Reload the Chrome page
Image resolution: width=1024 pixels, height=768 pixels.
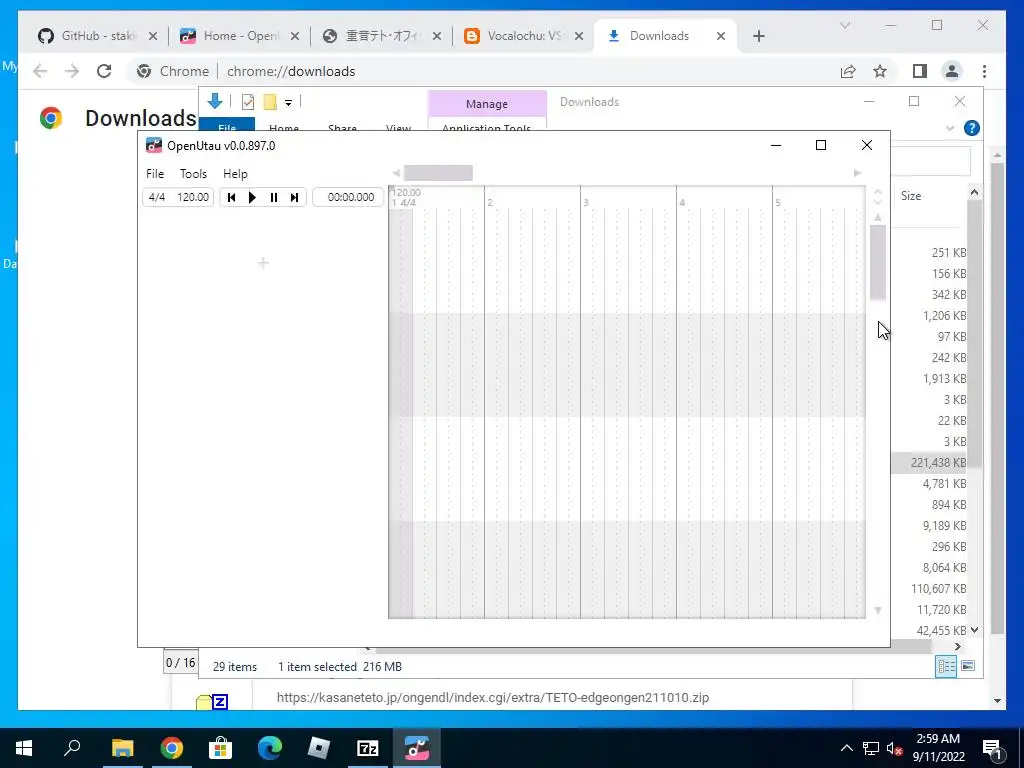click(x=104, y=71)
